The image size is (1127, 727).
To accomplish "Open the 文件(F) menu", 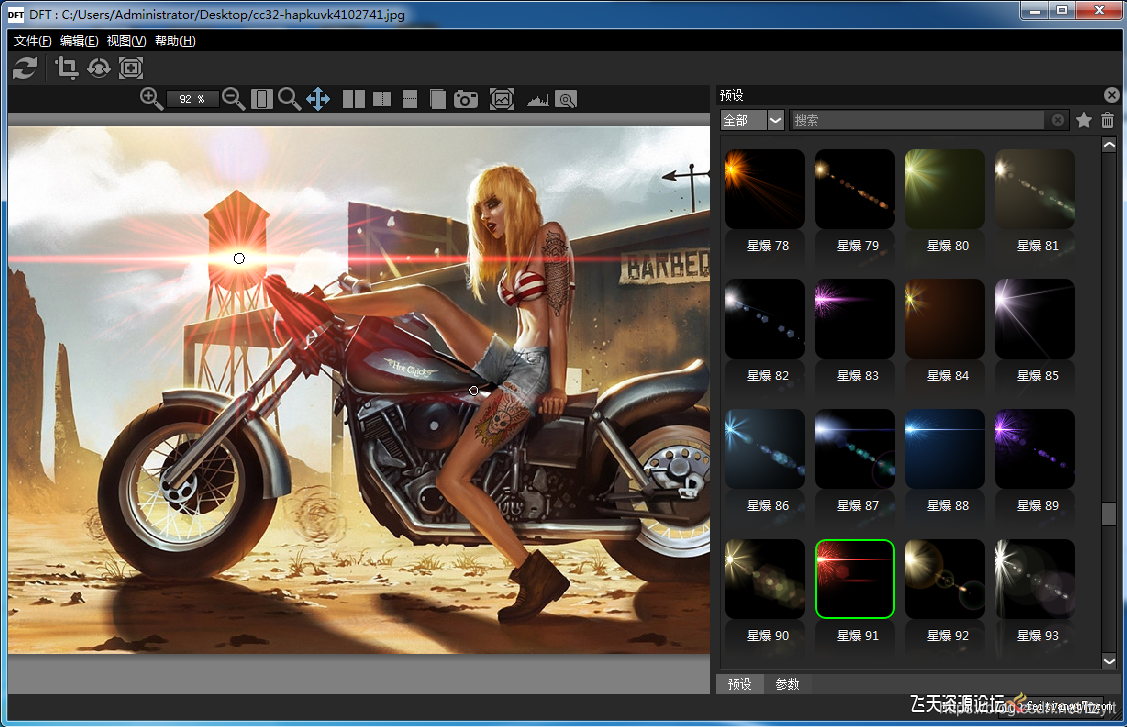I will (32, 40).
